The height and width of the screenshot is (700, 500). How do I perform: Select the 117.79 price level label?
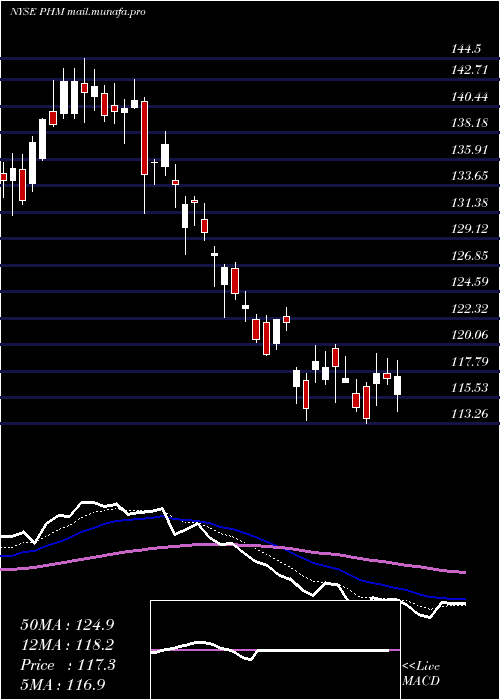click(x=470, y=362)
